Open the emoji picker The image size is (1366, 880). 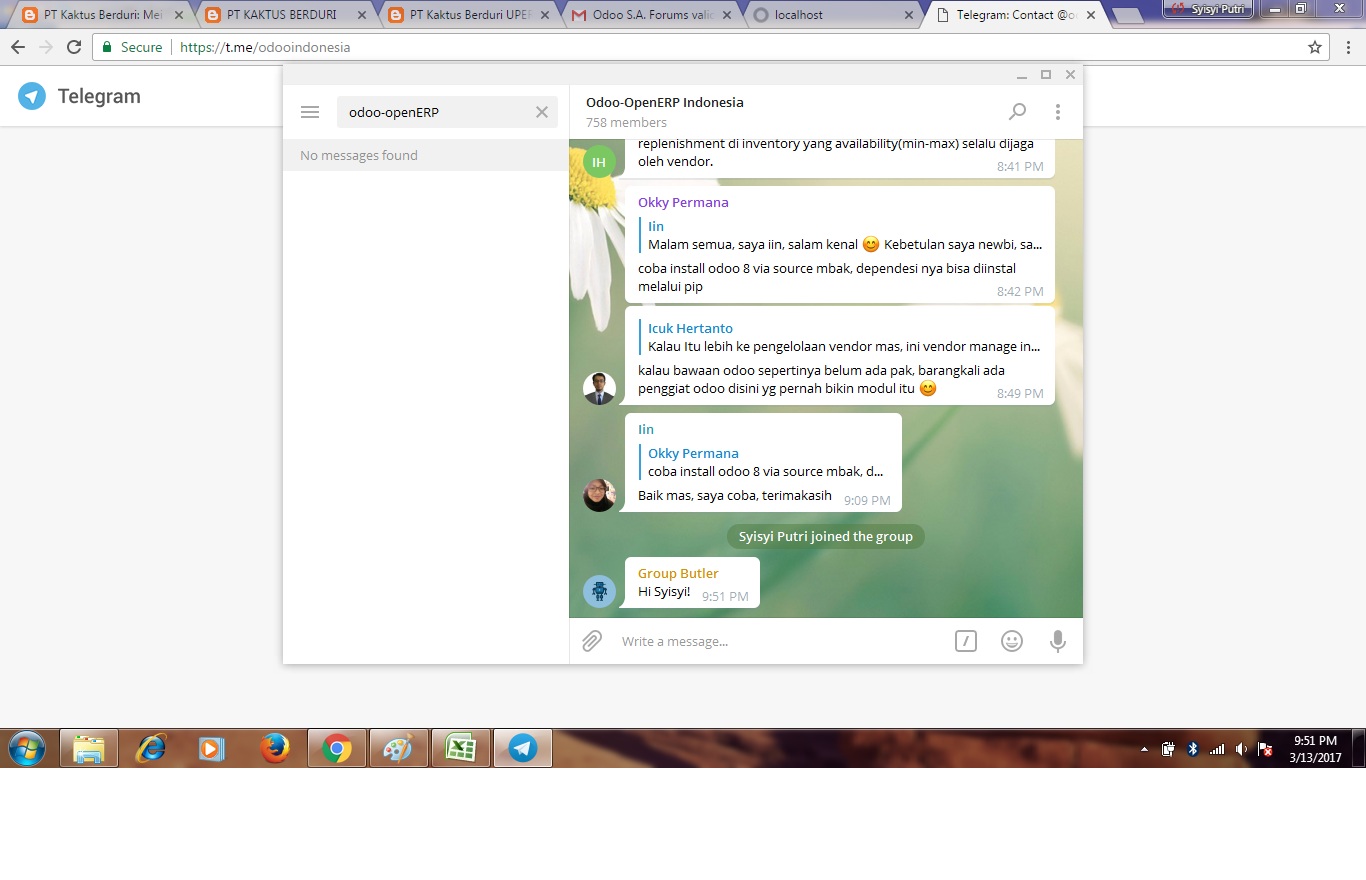1012,641
